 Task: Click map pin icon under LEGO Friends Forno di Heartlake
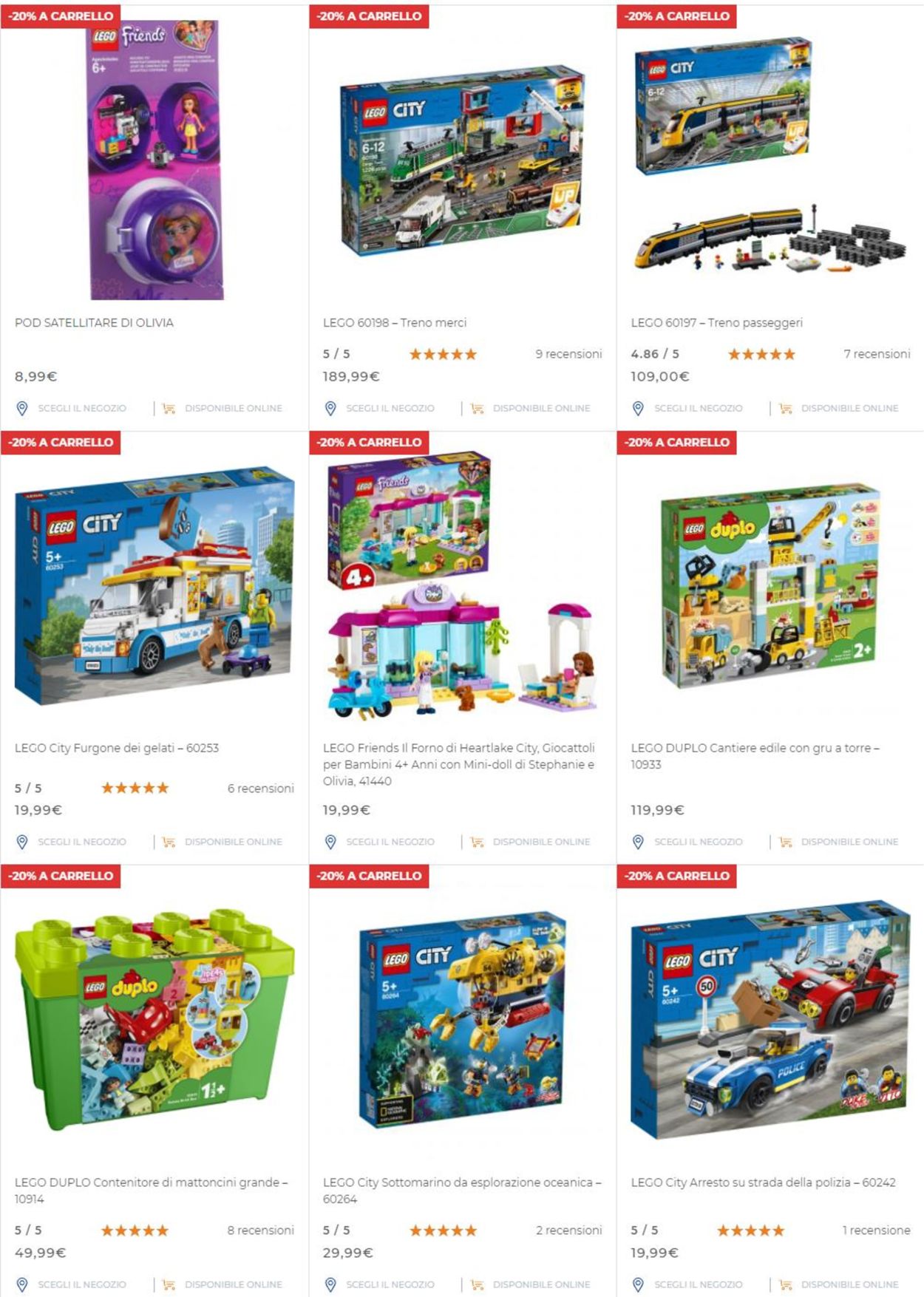coord(330,842)
